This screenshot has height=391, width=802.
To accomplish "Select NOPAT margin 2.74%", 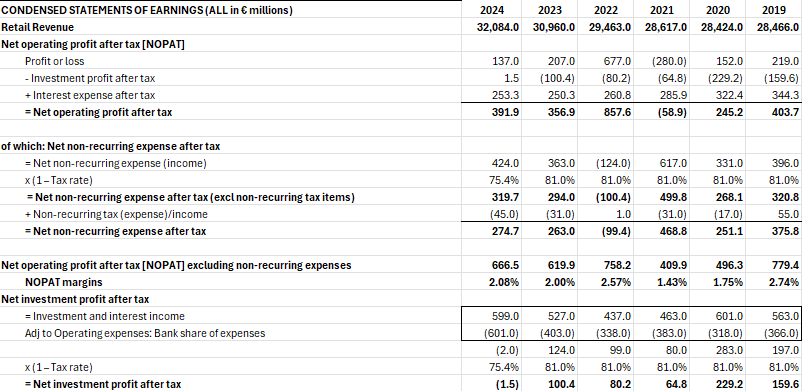I will pyautogui.click(x=785, y=282).
